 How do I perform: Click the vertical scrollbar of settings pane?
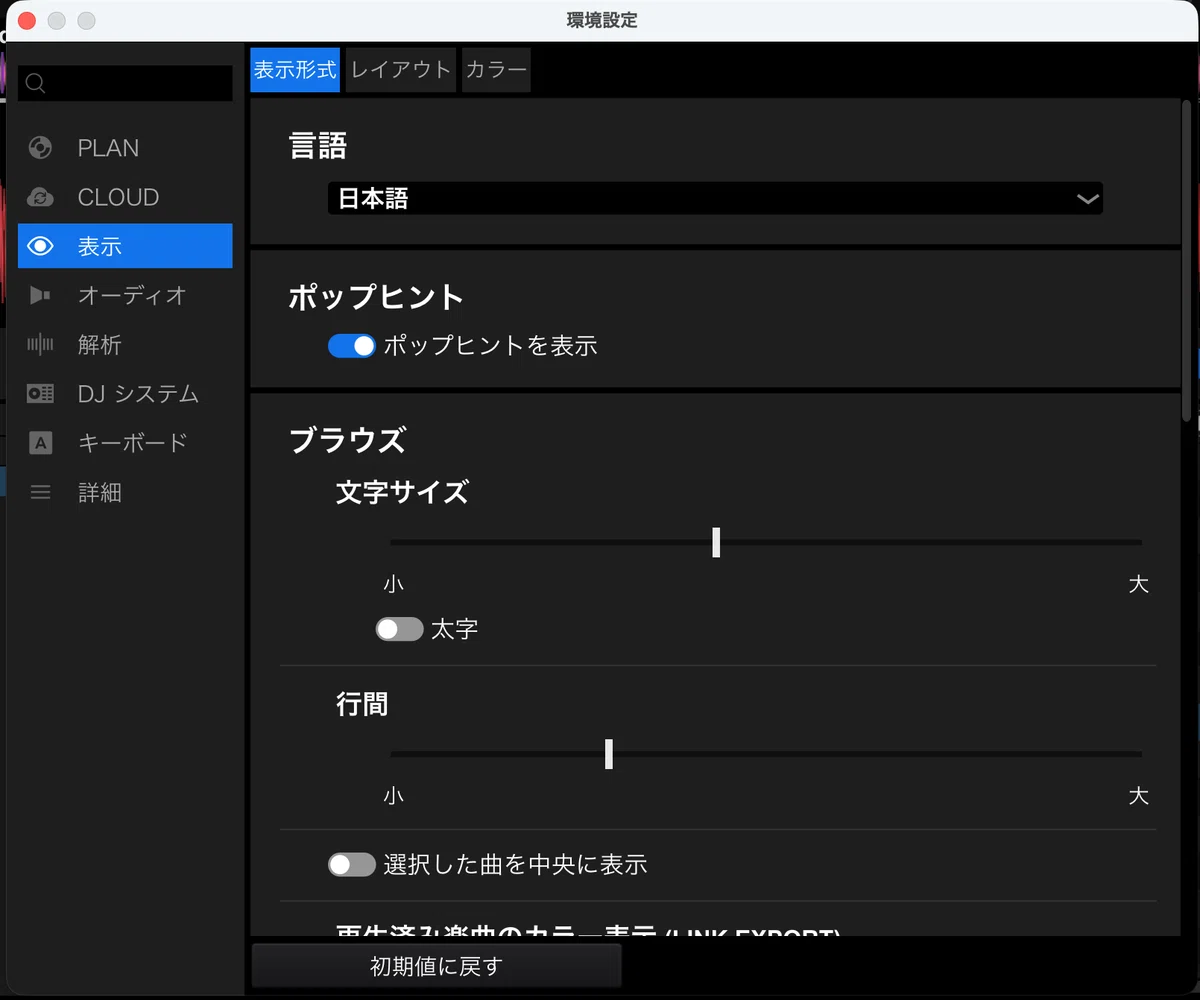click(x=1187, y=260)
